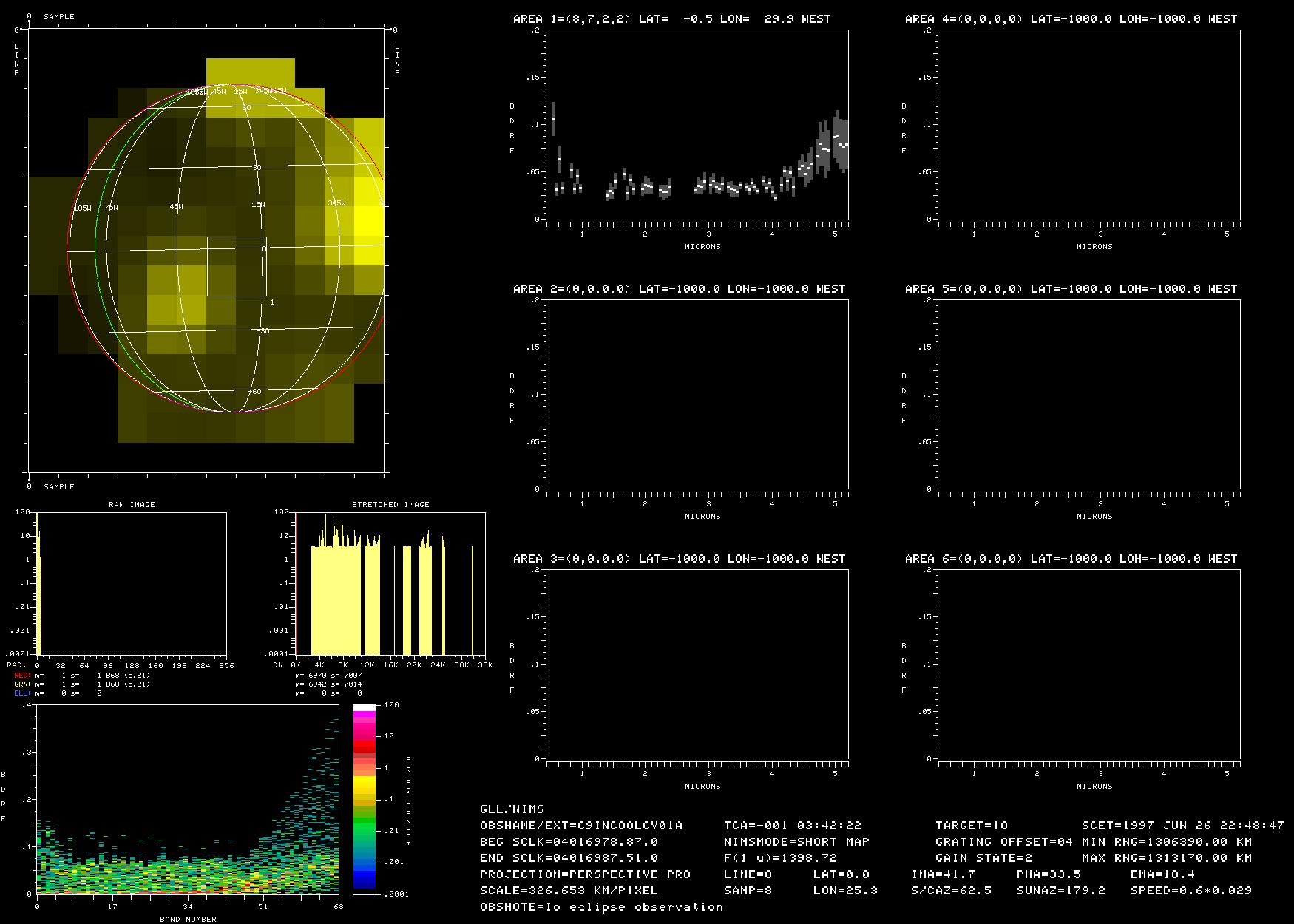This screenshot has width=1294, height=924.
Task: Select the empty AREA 4 plot
Action: coord(1089,126)
